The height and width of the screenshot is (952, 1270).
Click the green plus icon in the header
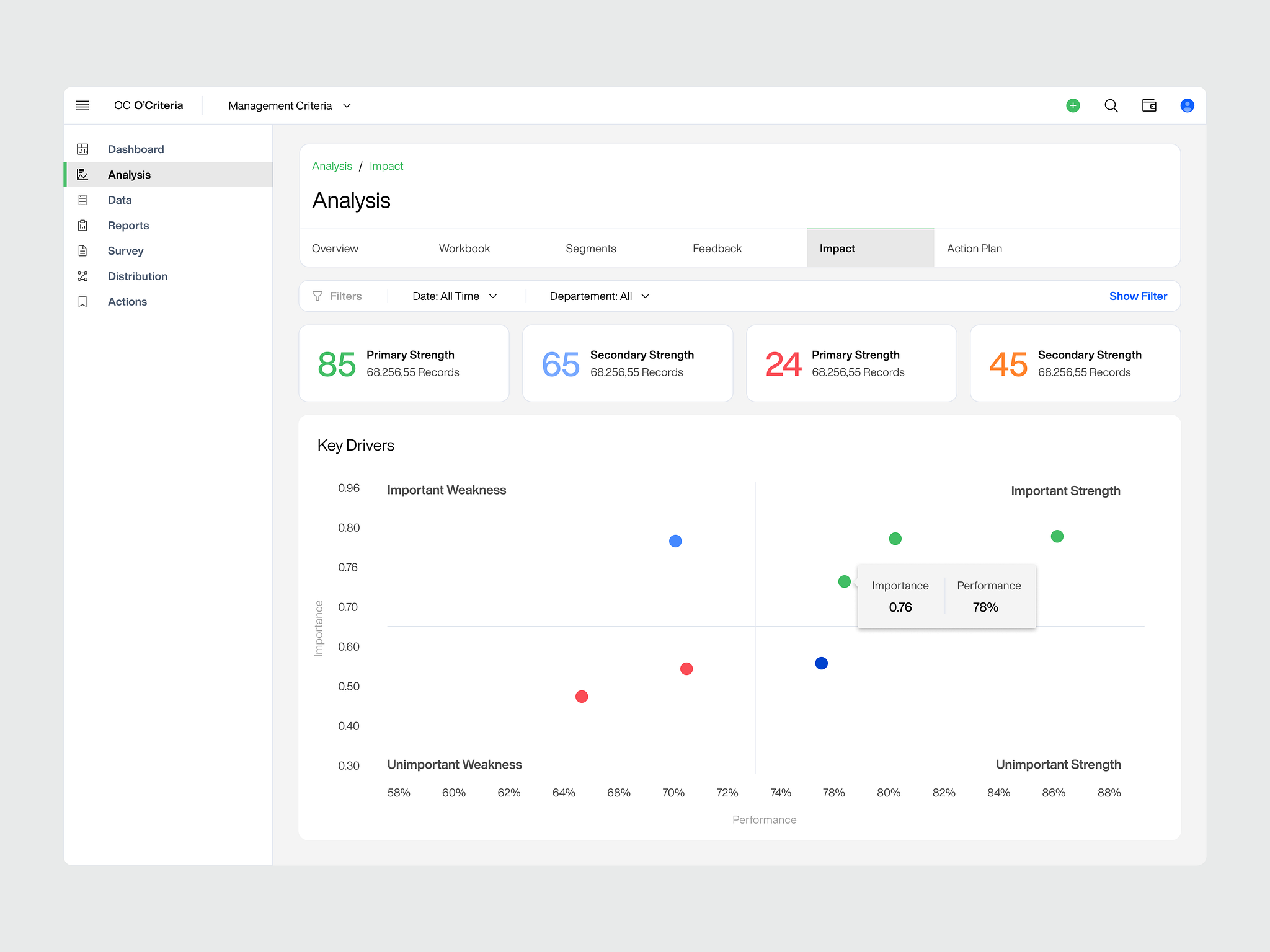[1073, 105]
